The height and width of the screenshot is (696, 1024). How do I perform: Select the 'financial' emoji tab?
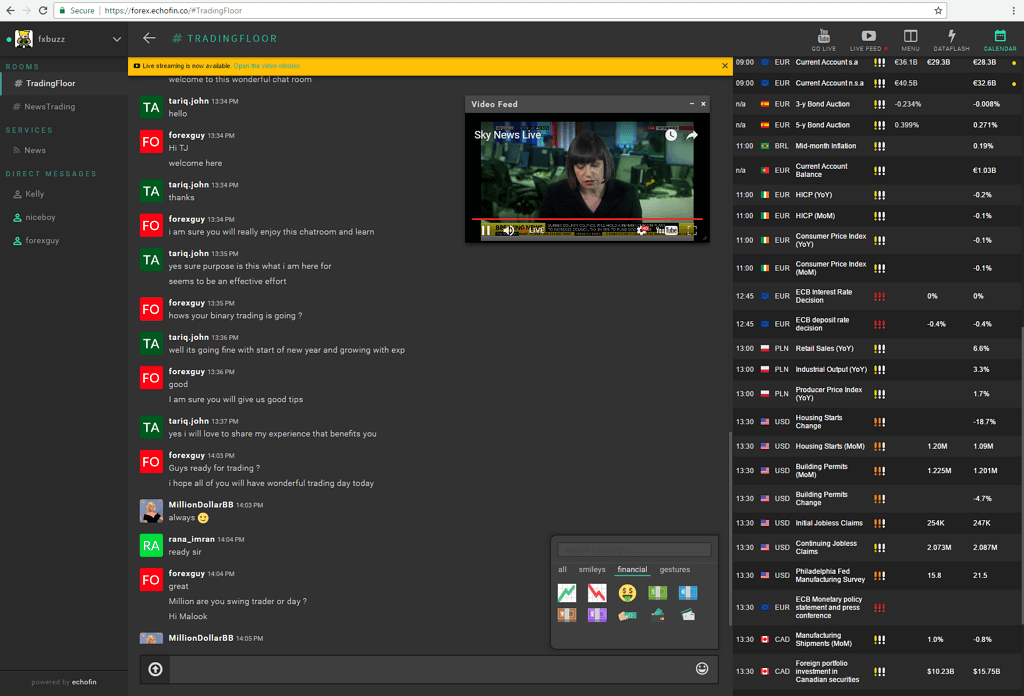click(x=632, y=569)
